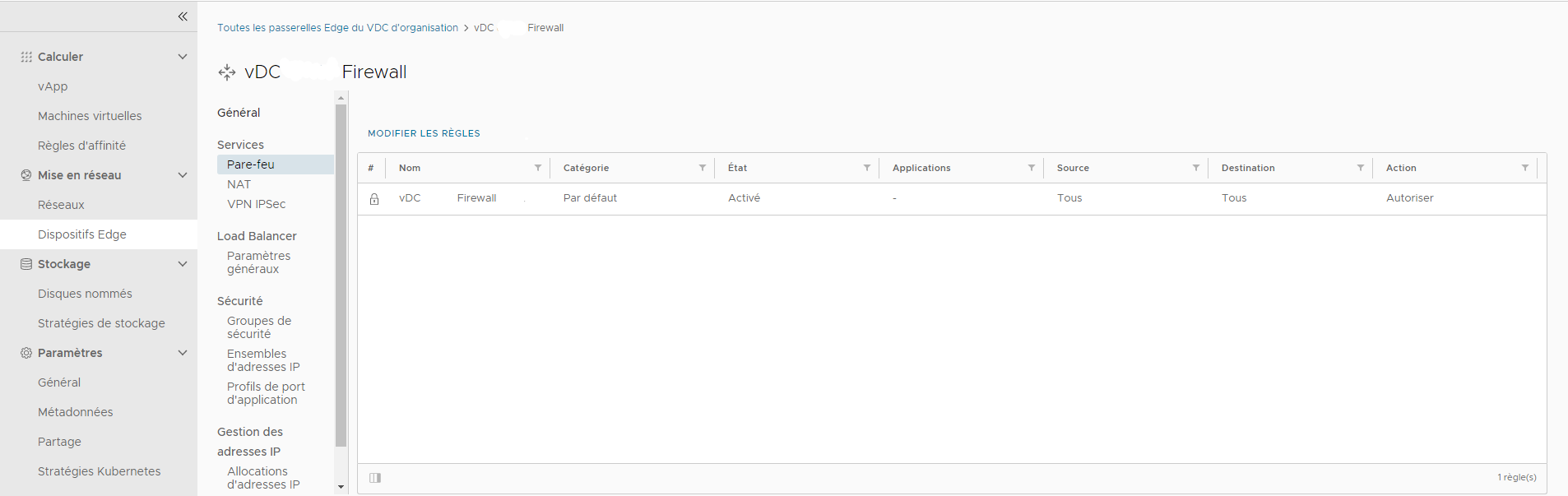Open Général in the edge gateway menu
This screenshot has height=496, width=1568.
(239, 113)
